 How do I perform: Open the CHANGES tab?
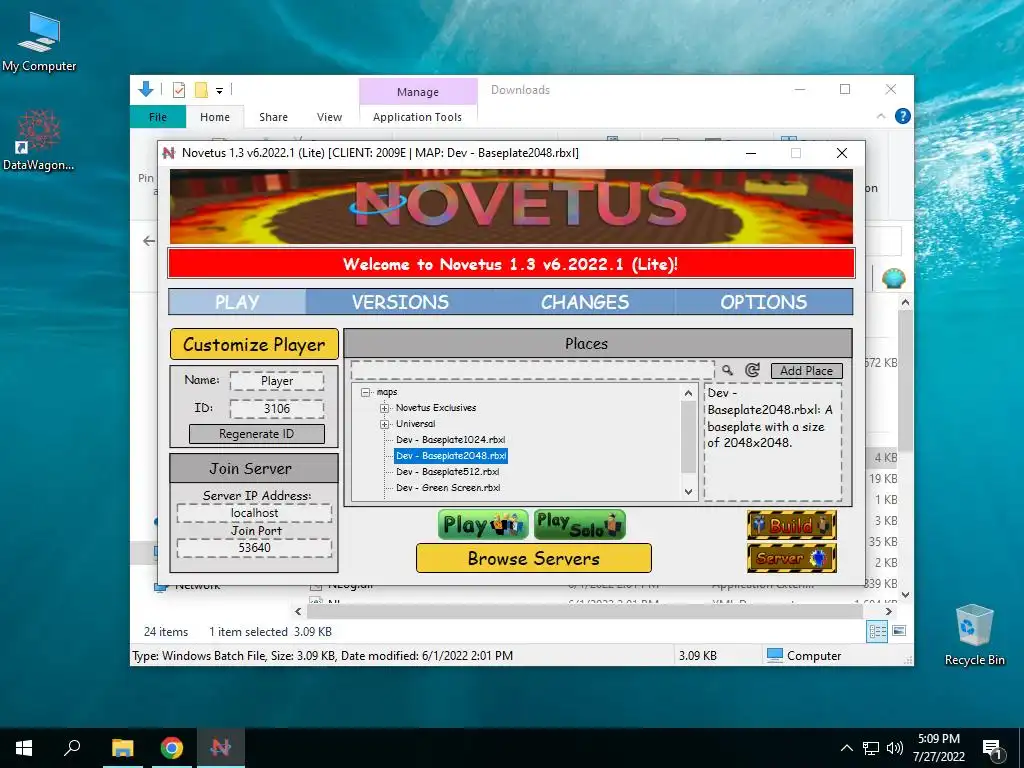coord(584,302)
